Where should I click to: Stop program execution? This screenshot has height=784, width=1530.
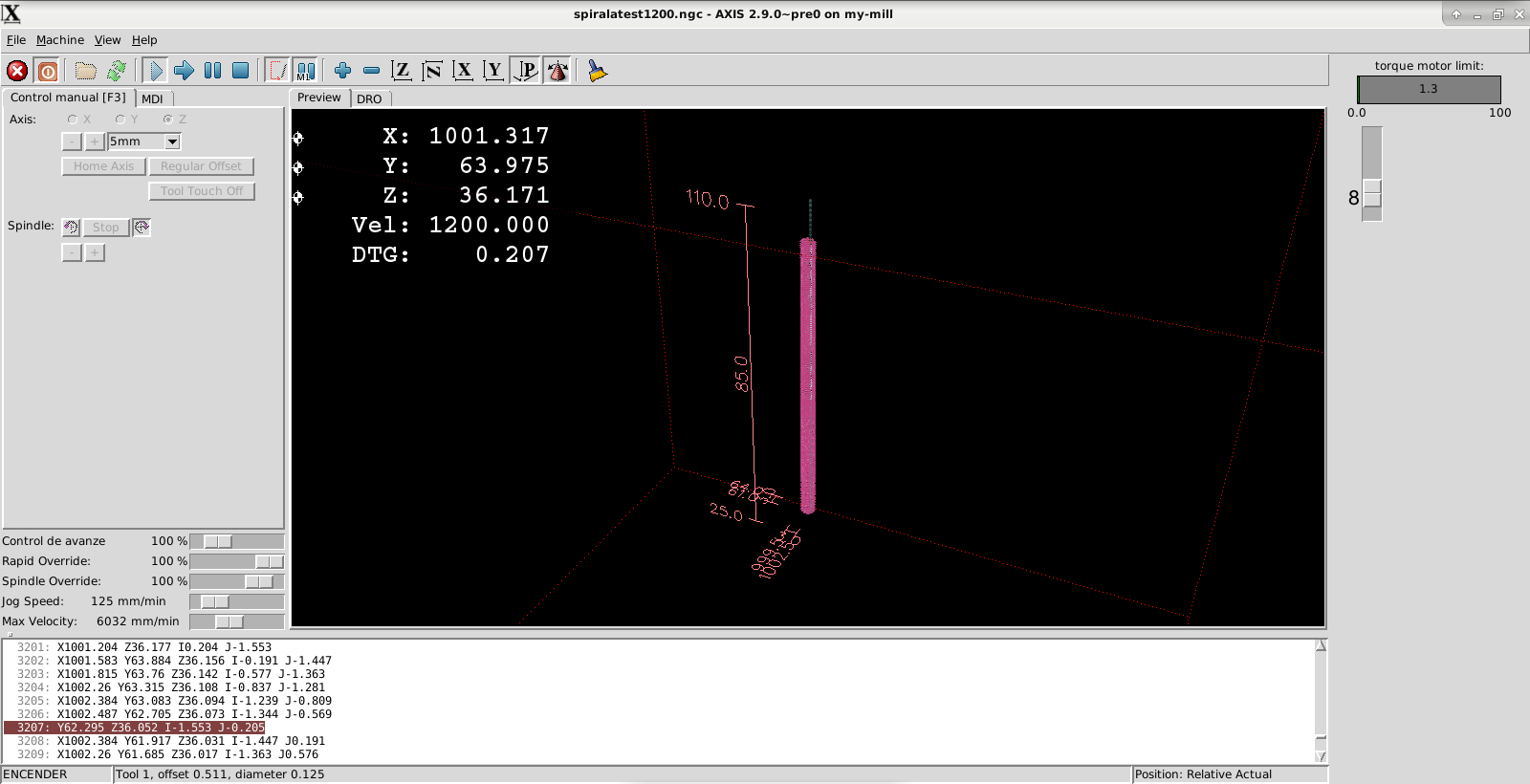(241, 71)
